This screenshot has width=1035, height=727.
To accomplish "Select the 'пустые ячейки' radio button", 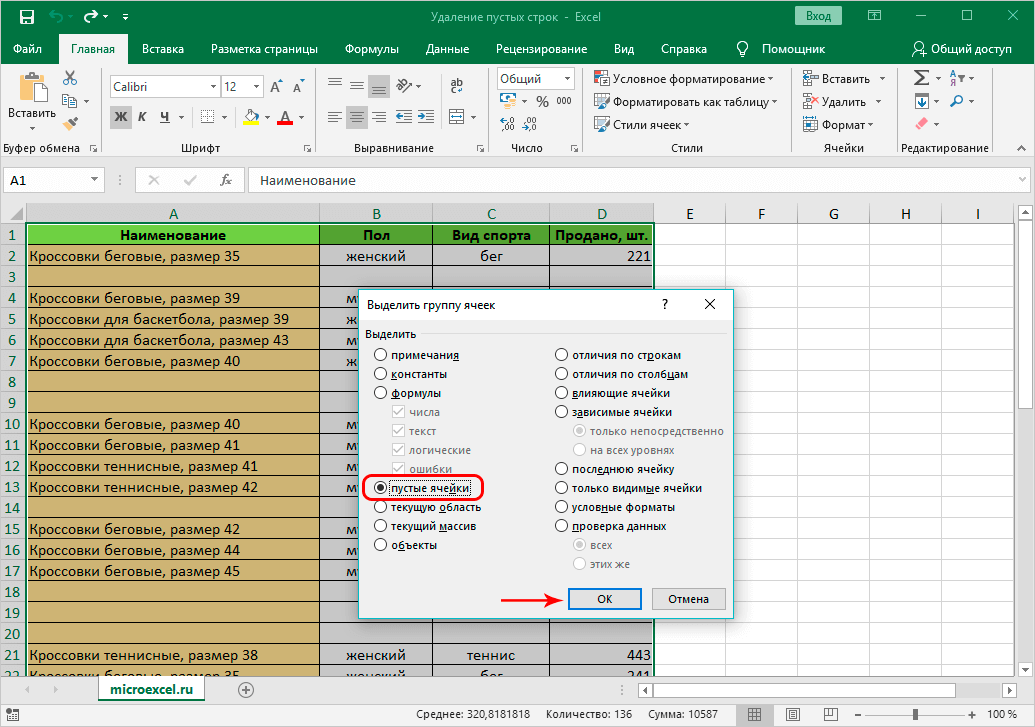I will tap(380, 488).
